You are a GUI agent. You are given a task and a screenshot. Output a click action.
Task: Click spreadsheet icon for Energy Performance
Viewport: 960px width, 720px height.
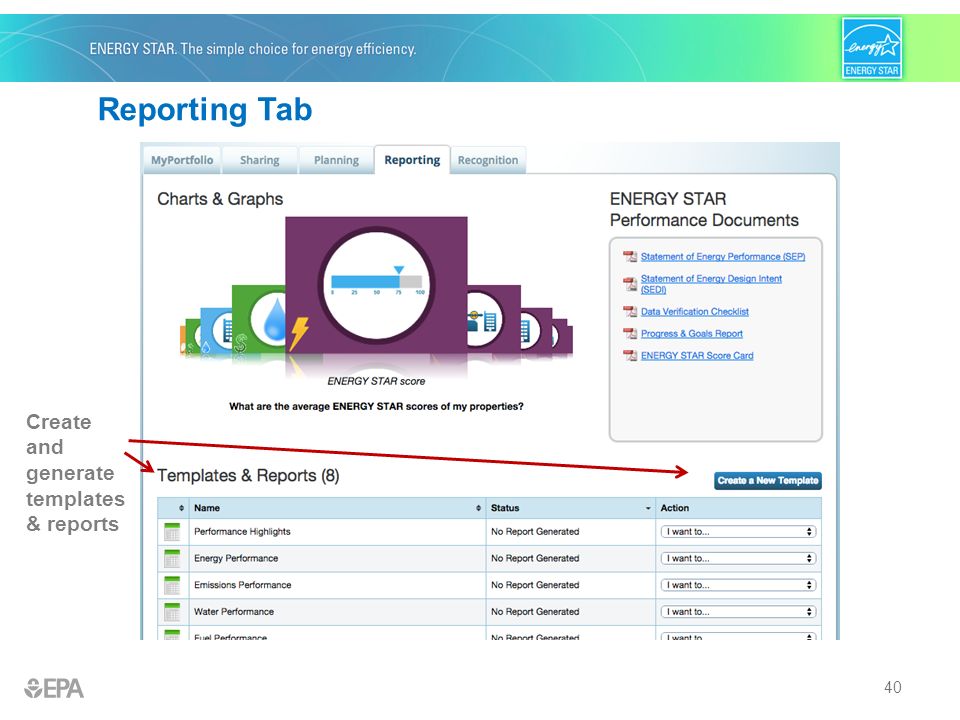[172, 558]
